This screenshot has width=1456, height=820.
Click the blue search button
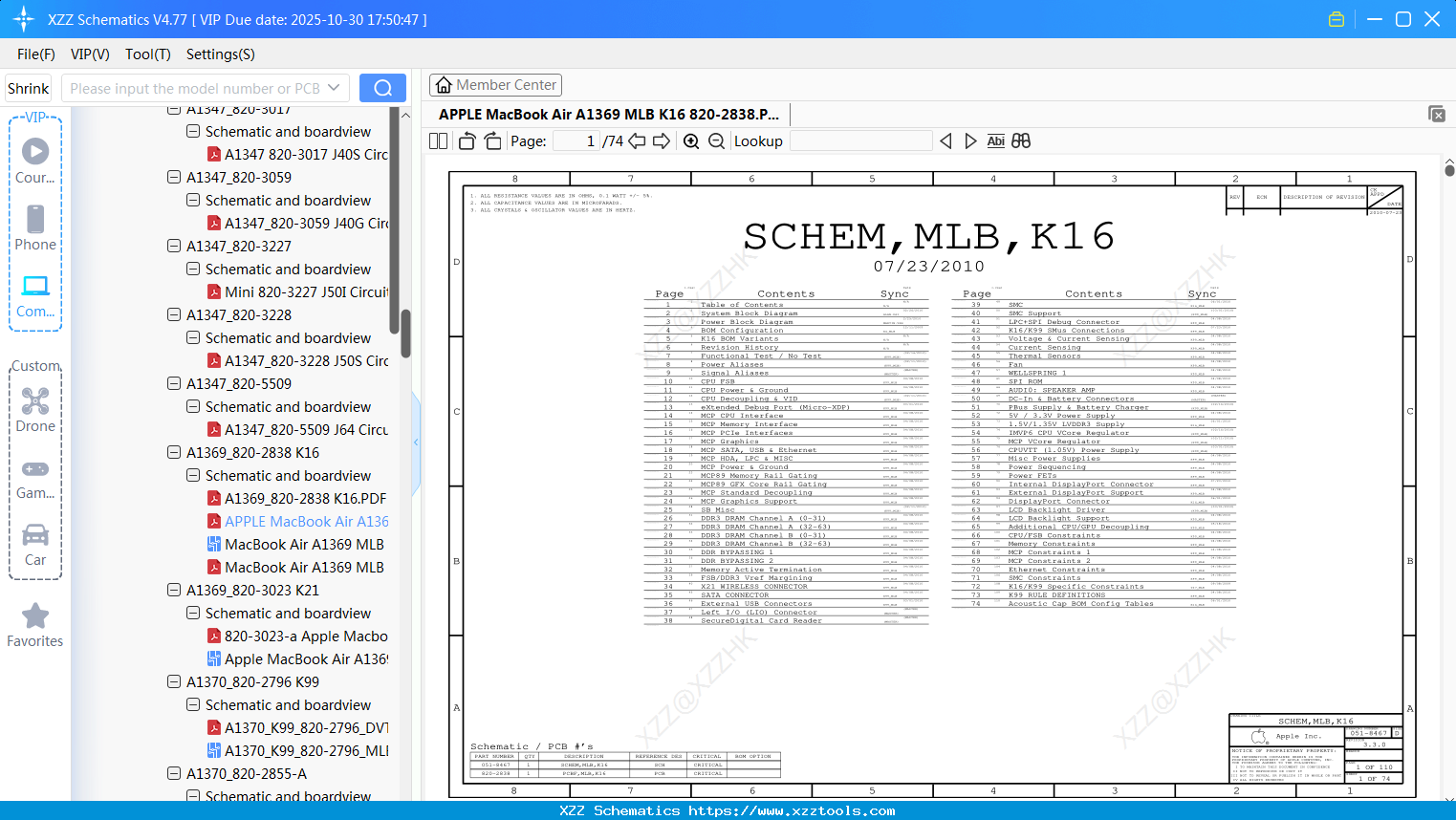pyautogui.click(x=382, y=88)
